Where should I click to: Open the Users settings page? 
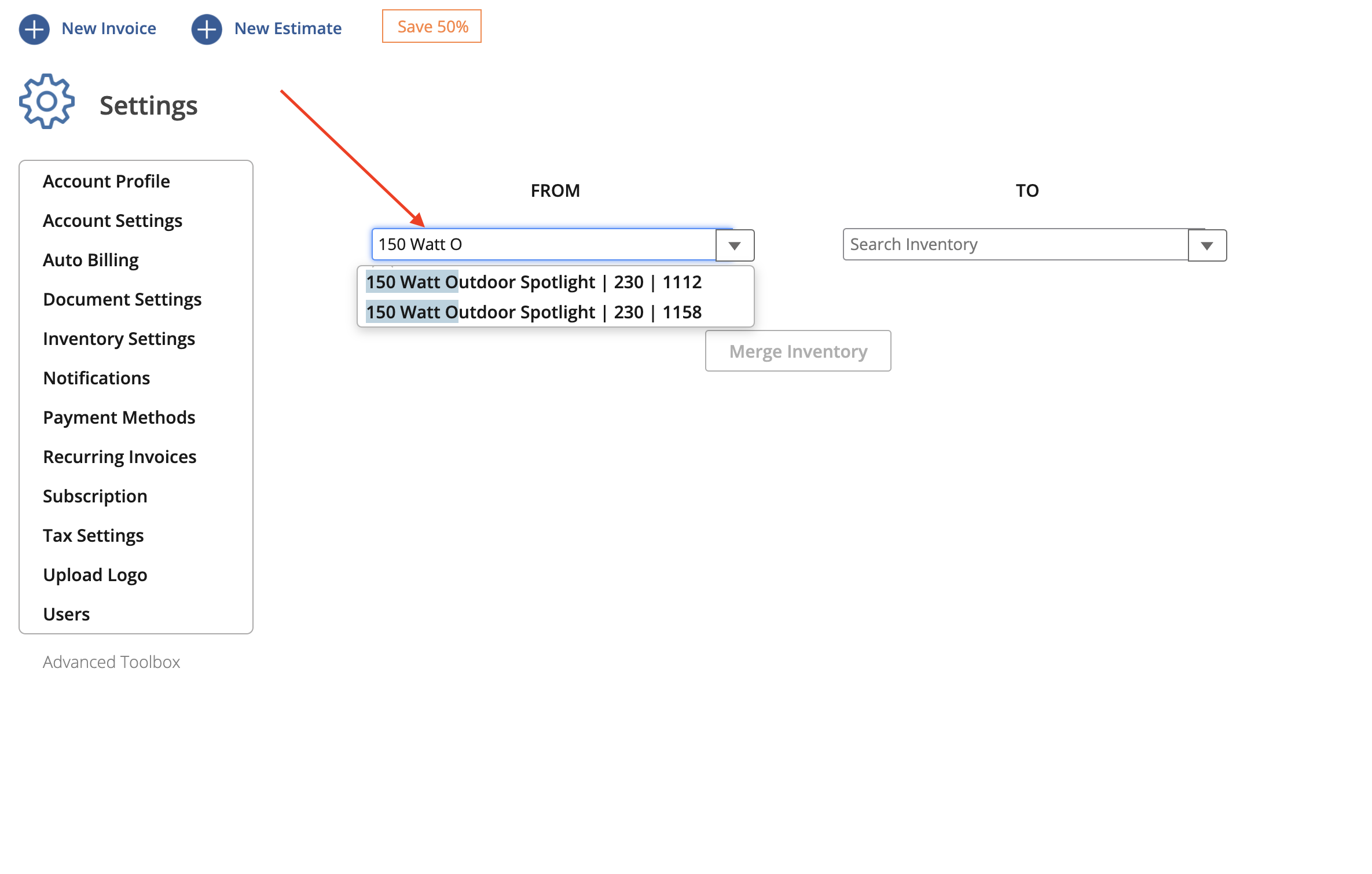(67, 614)
